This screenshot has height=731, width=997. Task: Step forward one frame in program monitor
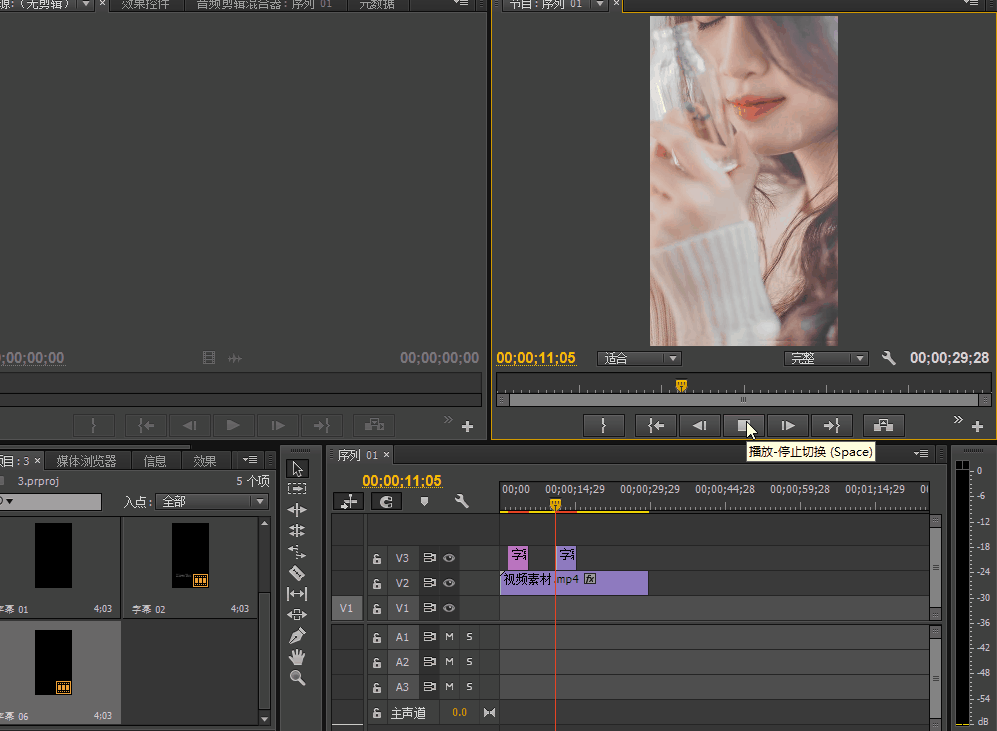[787, 425]
